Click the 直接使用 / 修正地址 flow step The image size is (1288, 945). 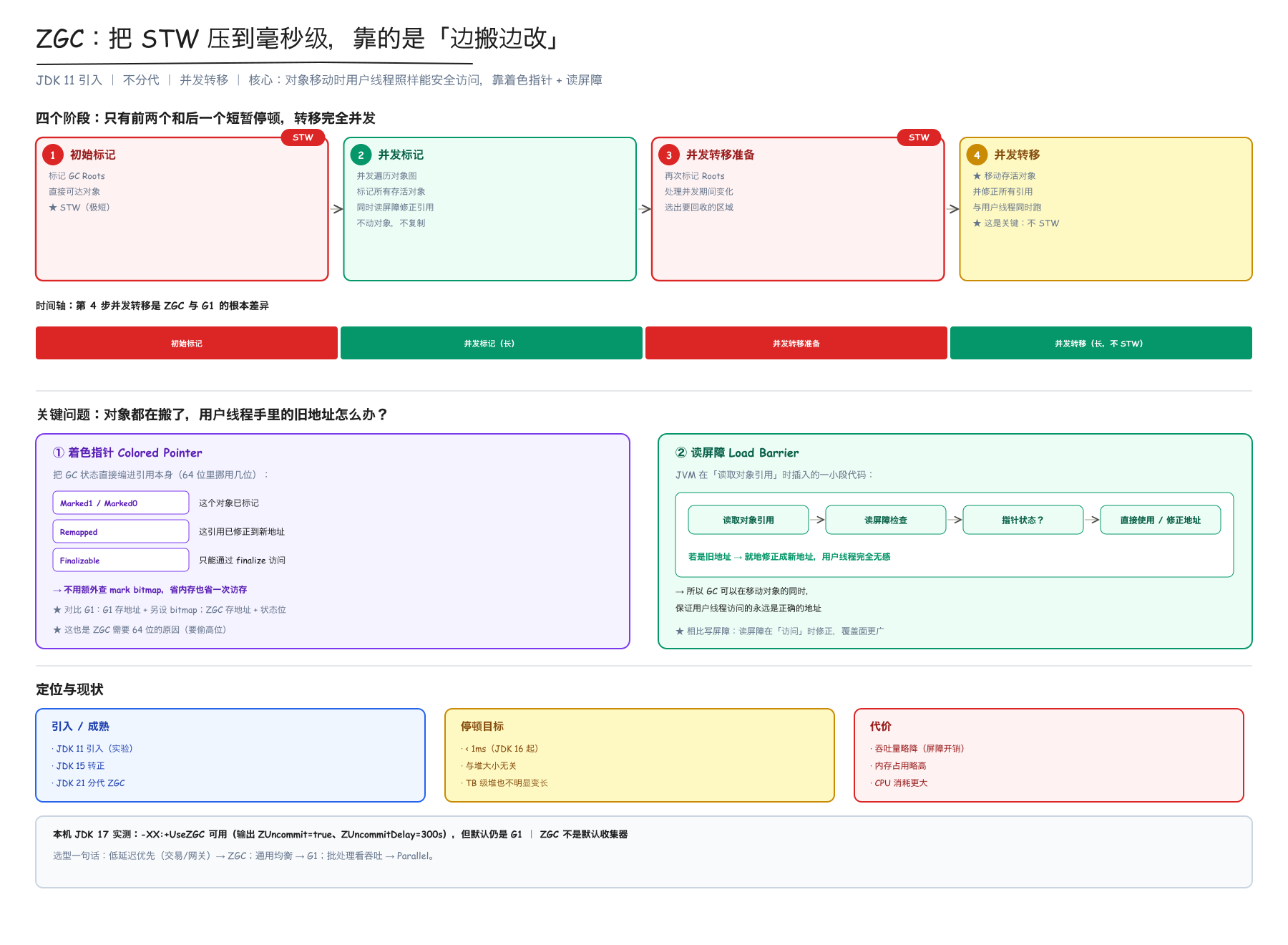(x=1161, y=520)
